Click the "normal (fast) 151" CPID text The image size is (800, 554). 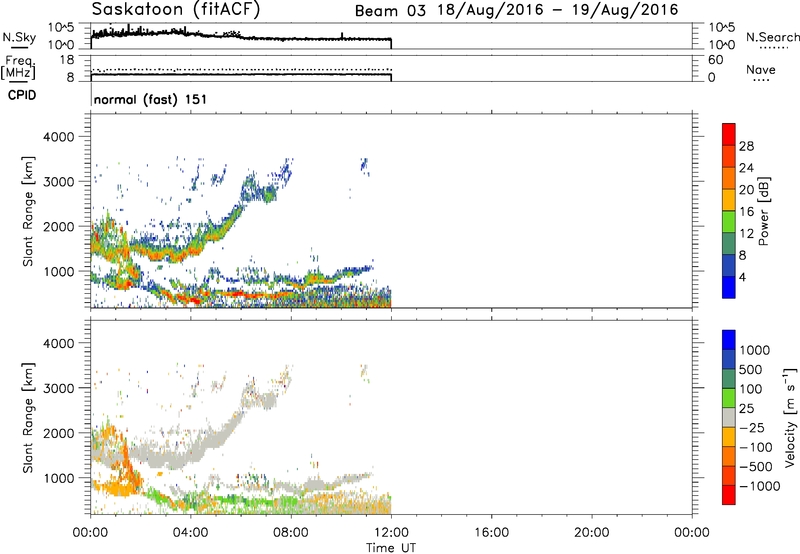[150, 99]
